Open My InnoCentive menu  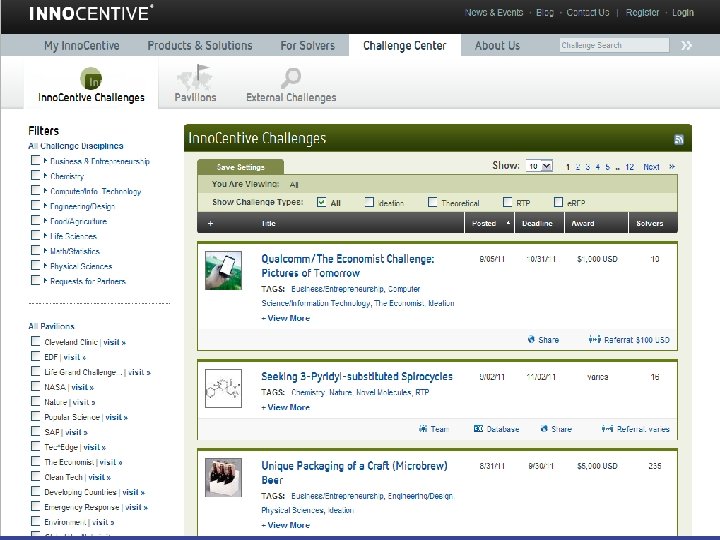click(x=82, y=45)
